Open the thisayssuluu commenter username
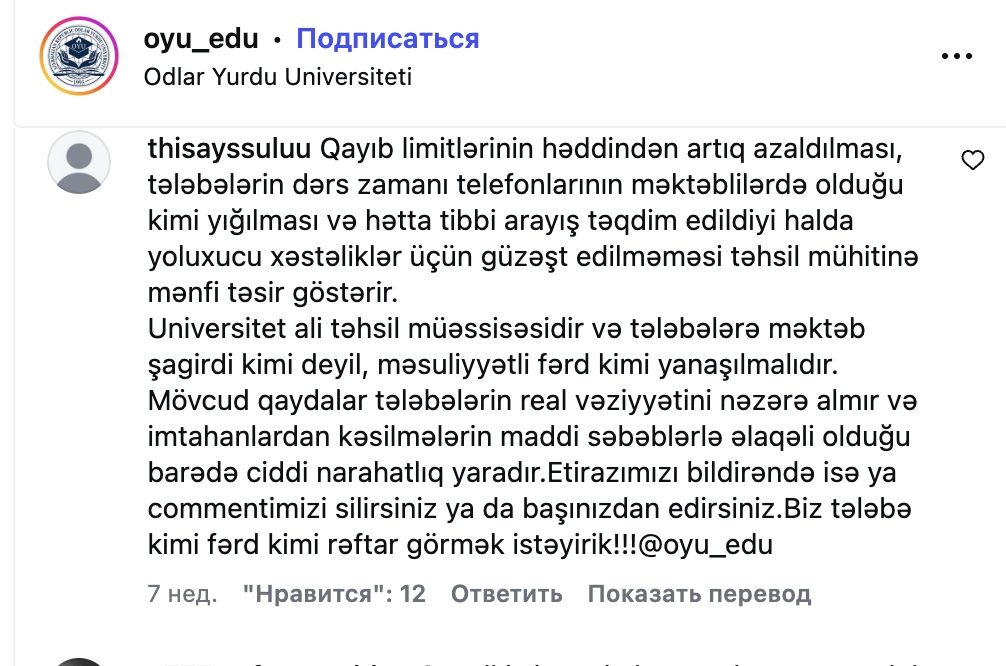The image size is (1006, 666). (229, 150)
